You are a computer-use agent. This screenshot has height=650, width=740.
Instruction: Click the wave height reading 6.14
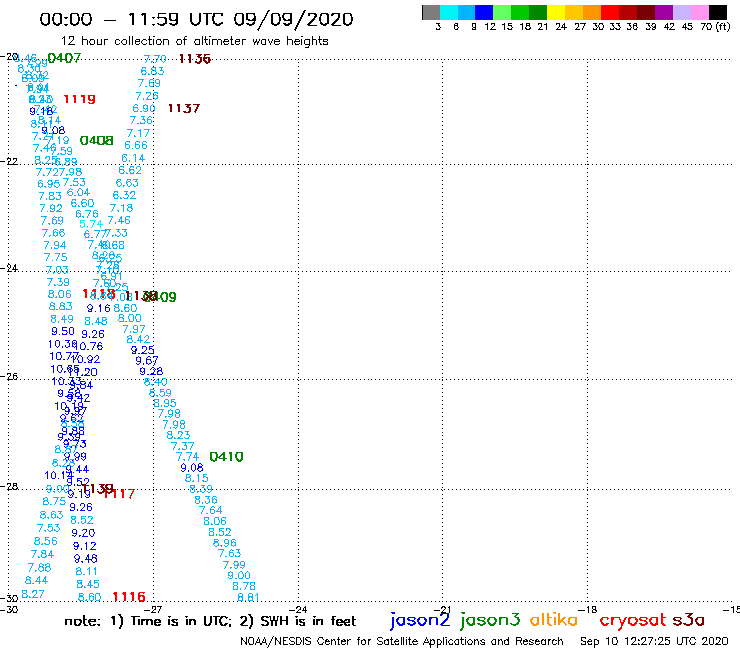click(x=133, y=158)
